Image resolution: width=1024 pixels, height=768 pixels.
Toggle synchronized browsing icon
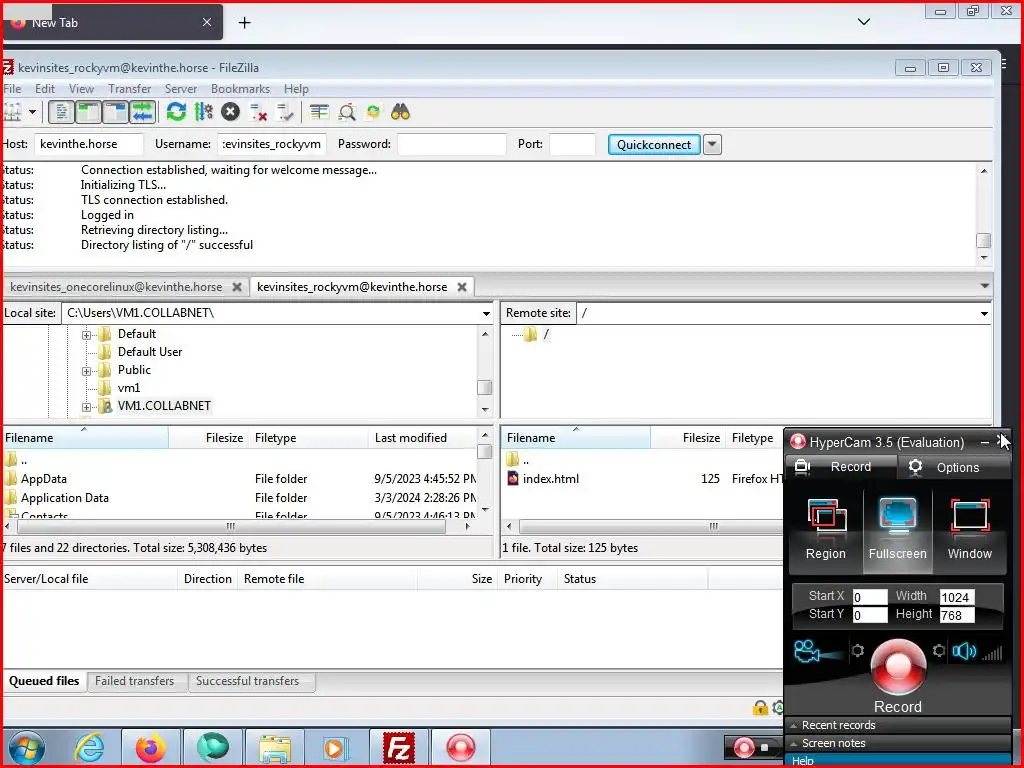373,112
